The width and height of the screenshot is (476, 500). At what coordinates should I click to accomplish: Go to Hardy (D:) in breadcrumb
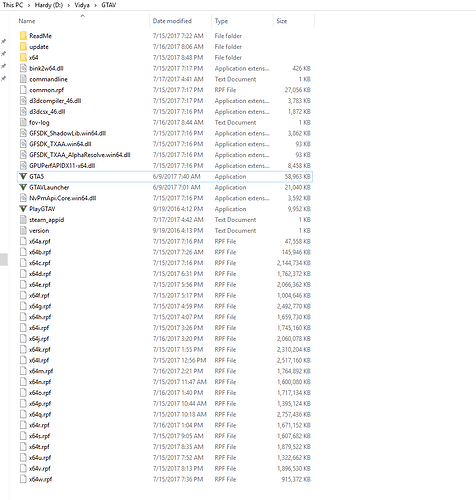(49, 5)
